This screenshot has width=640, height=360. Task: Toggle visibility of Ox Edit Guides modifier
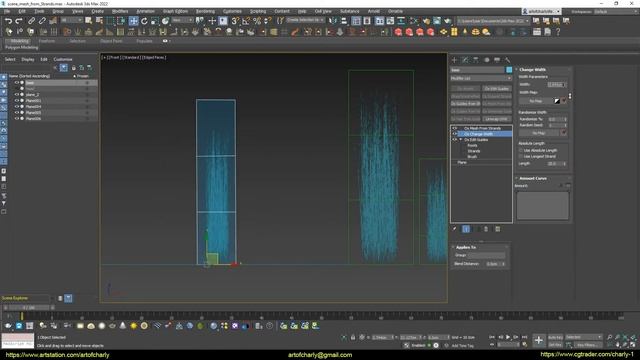pyautogui.click(x=454, y=140)
